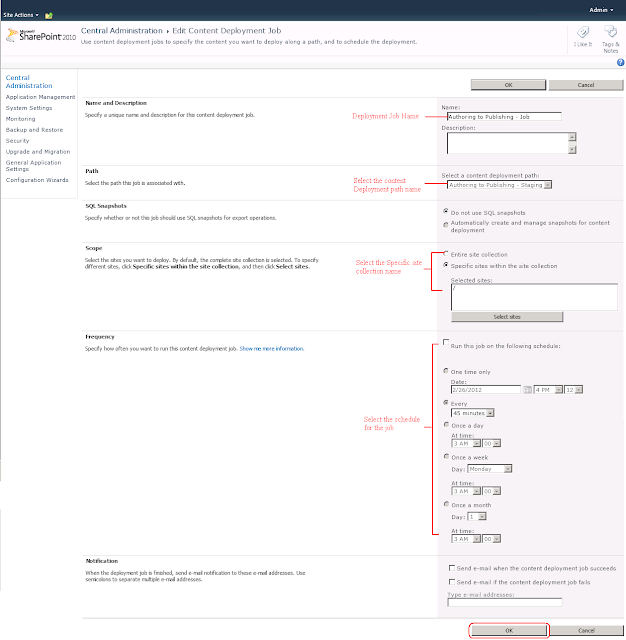Open the monthly Day number dropdown
This screenshot has height=640, width=626.
[477, 517]
